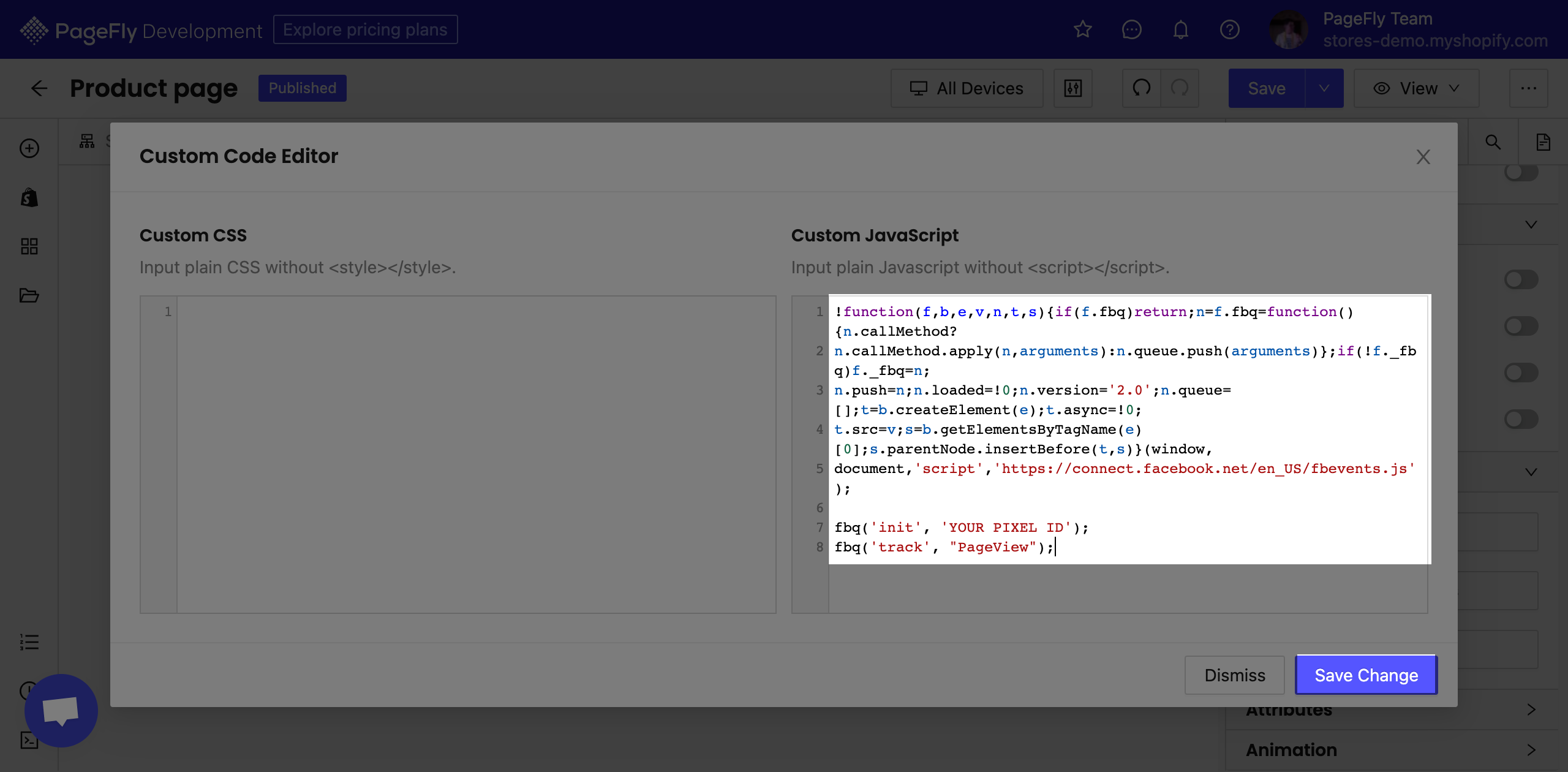Open the page settings sliders icon
Screen dimensions: 1568x772
click(1072, 88)
